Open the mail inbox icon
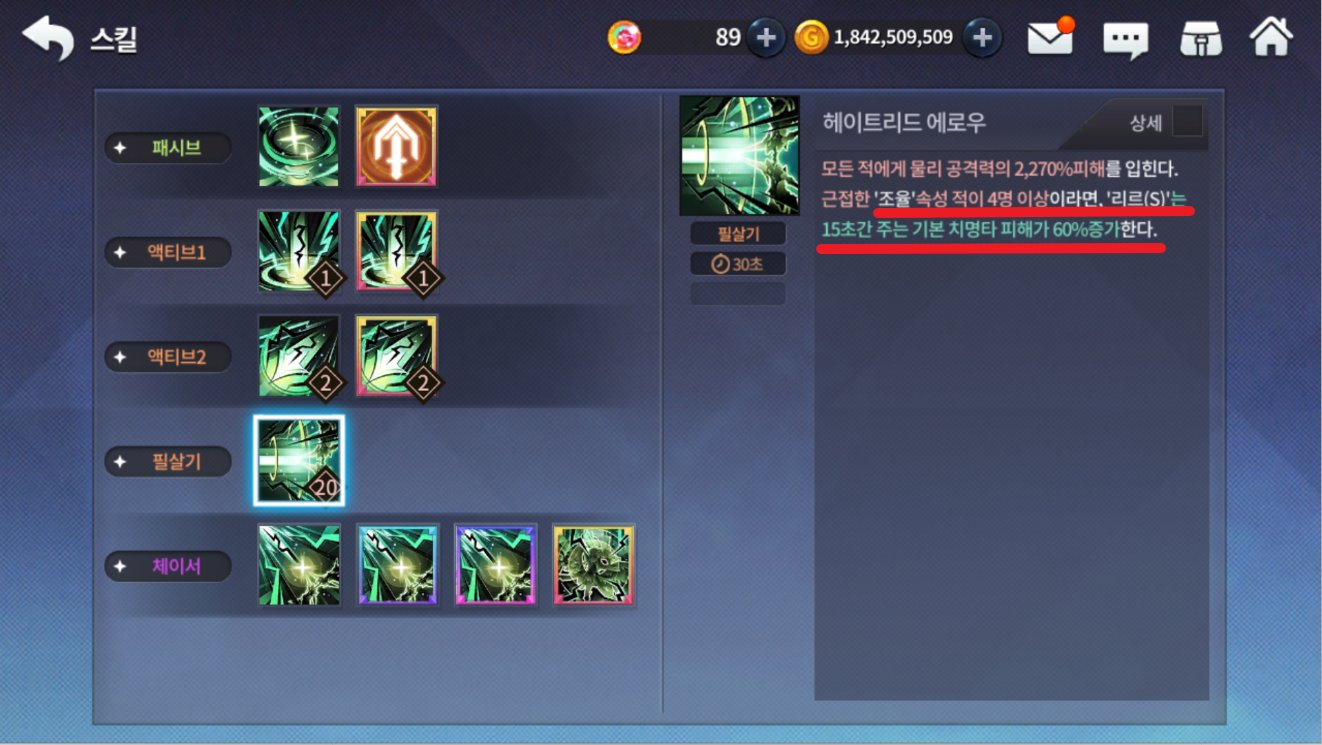Screen dimensions: 1322x745 pos(1051,38)
